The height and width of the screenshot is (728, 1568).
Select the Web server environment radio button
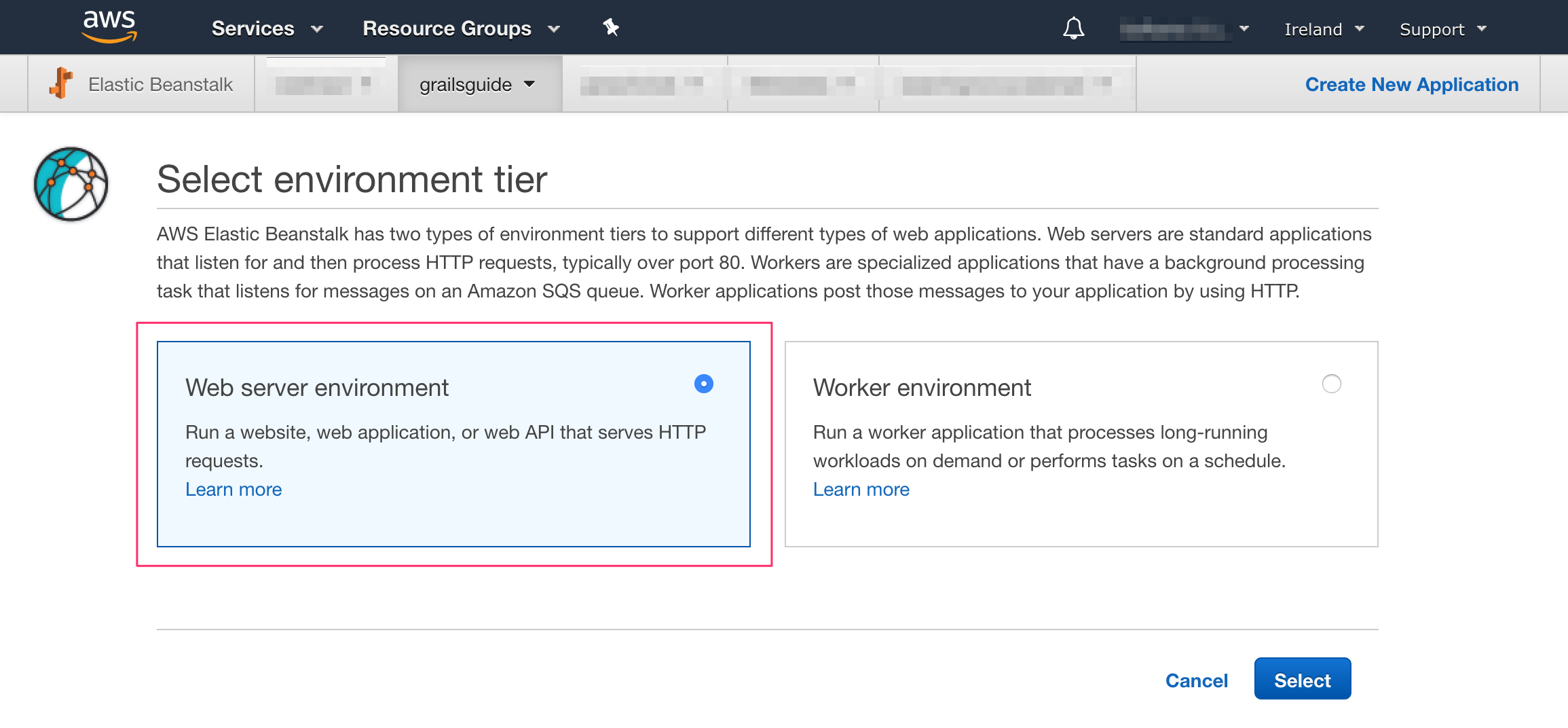click(x=704, y=384)
